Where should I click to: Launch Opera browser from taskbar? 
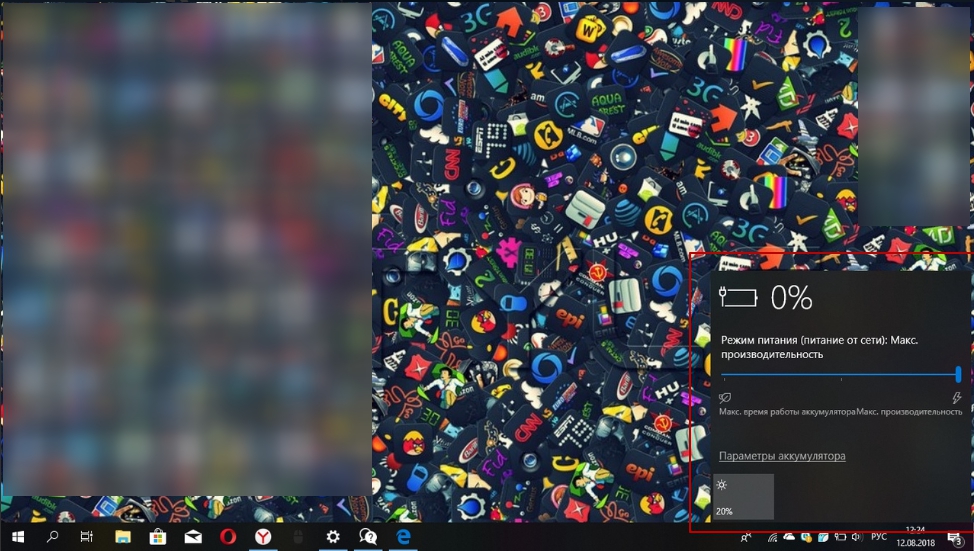(x=228, y=537)
